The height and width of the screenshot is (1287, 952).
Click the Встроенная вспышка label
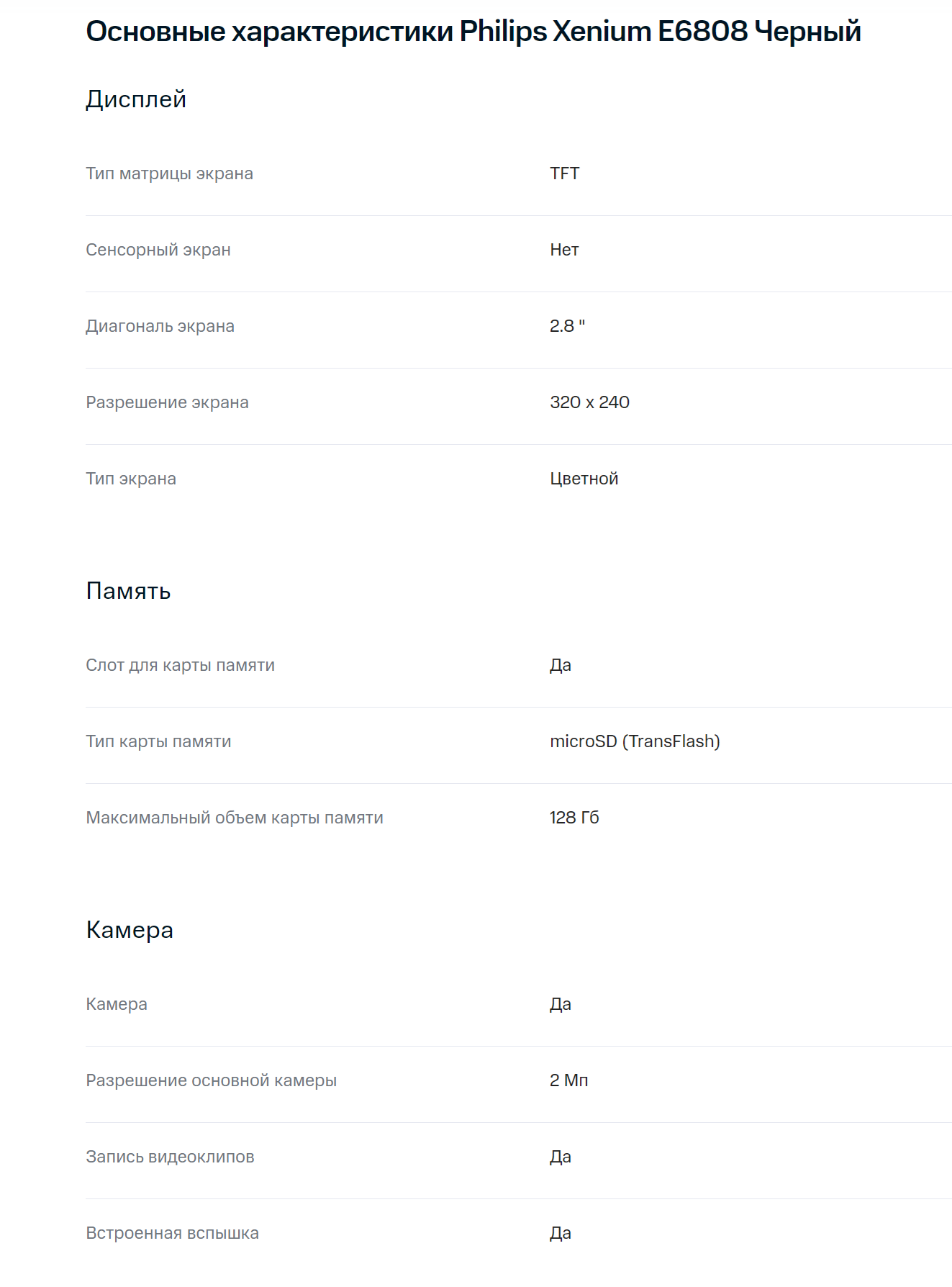point(172,1233)
